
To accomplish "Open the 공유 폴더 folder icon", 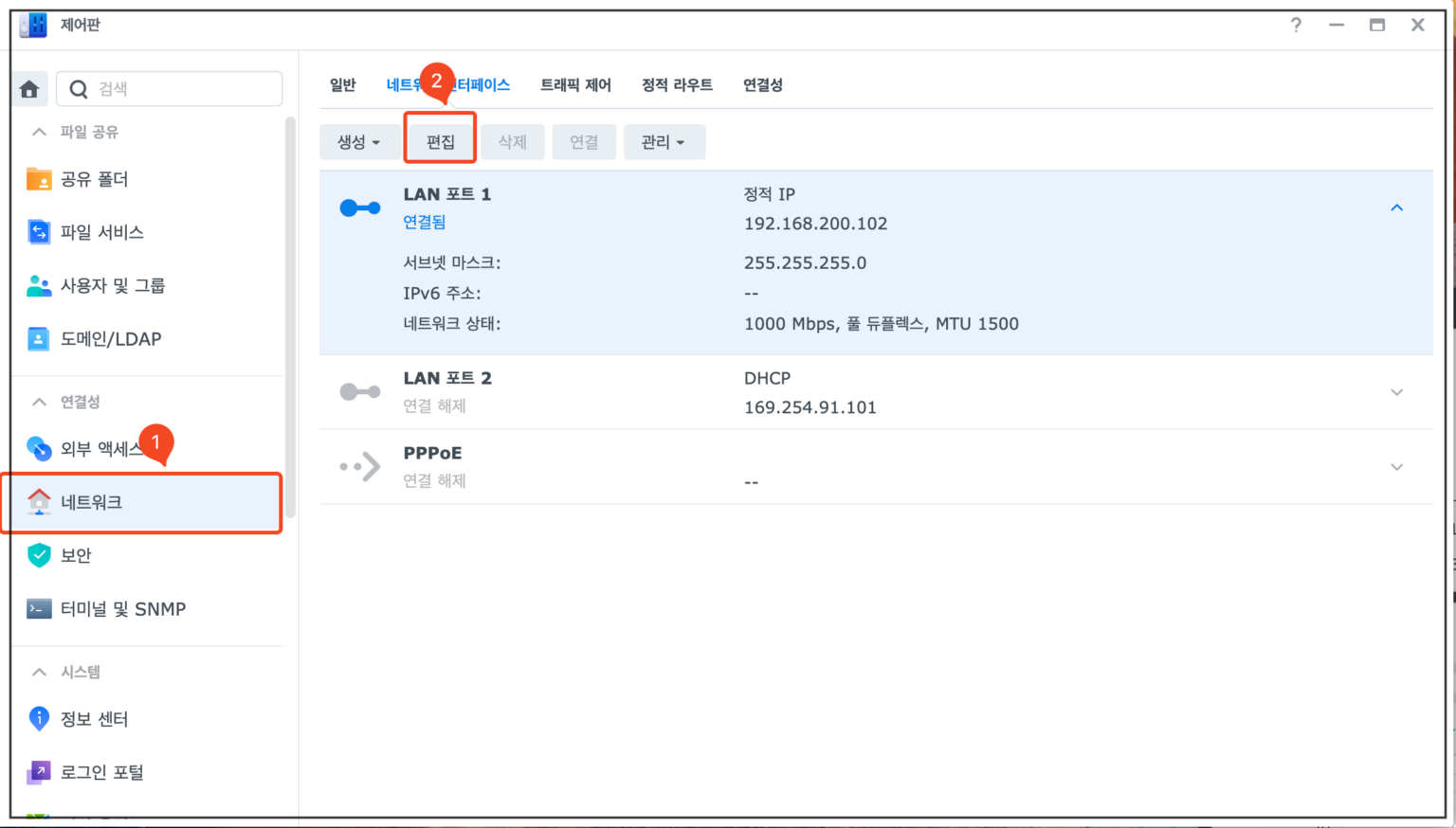I will coord(39,179).
